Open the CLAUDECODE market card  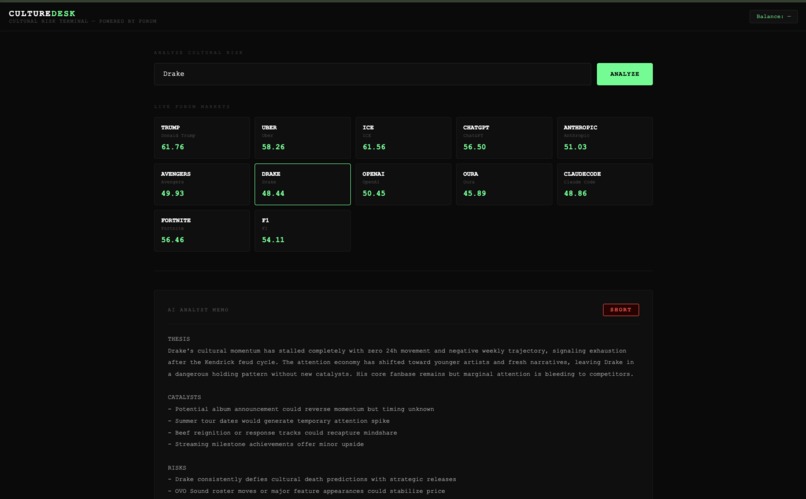click(x=604, y=184)
